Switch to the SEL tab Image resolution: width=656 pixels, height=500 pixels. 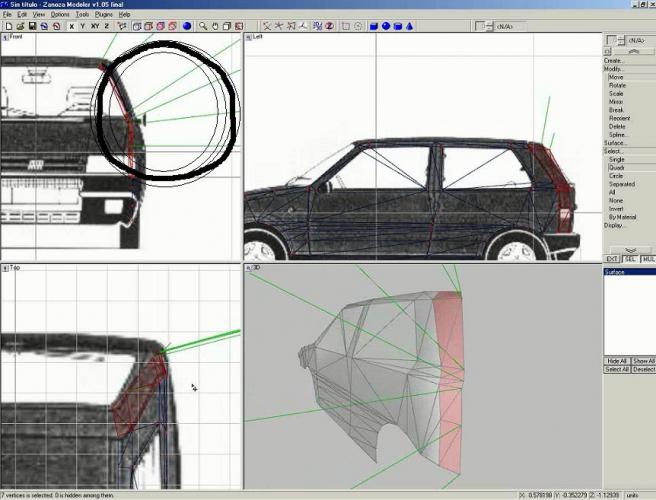click(629, 258)
